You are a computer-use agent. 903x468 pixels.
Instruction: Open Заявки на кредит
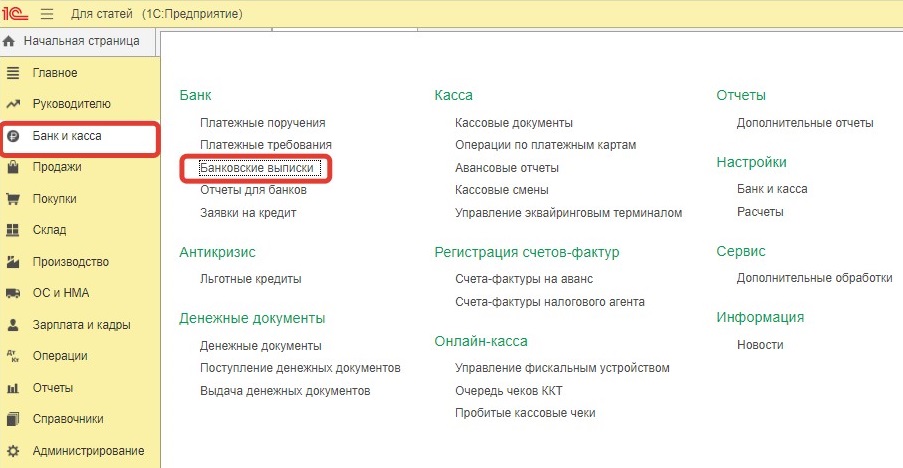[248, 213]
